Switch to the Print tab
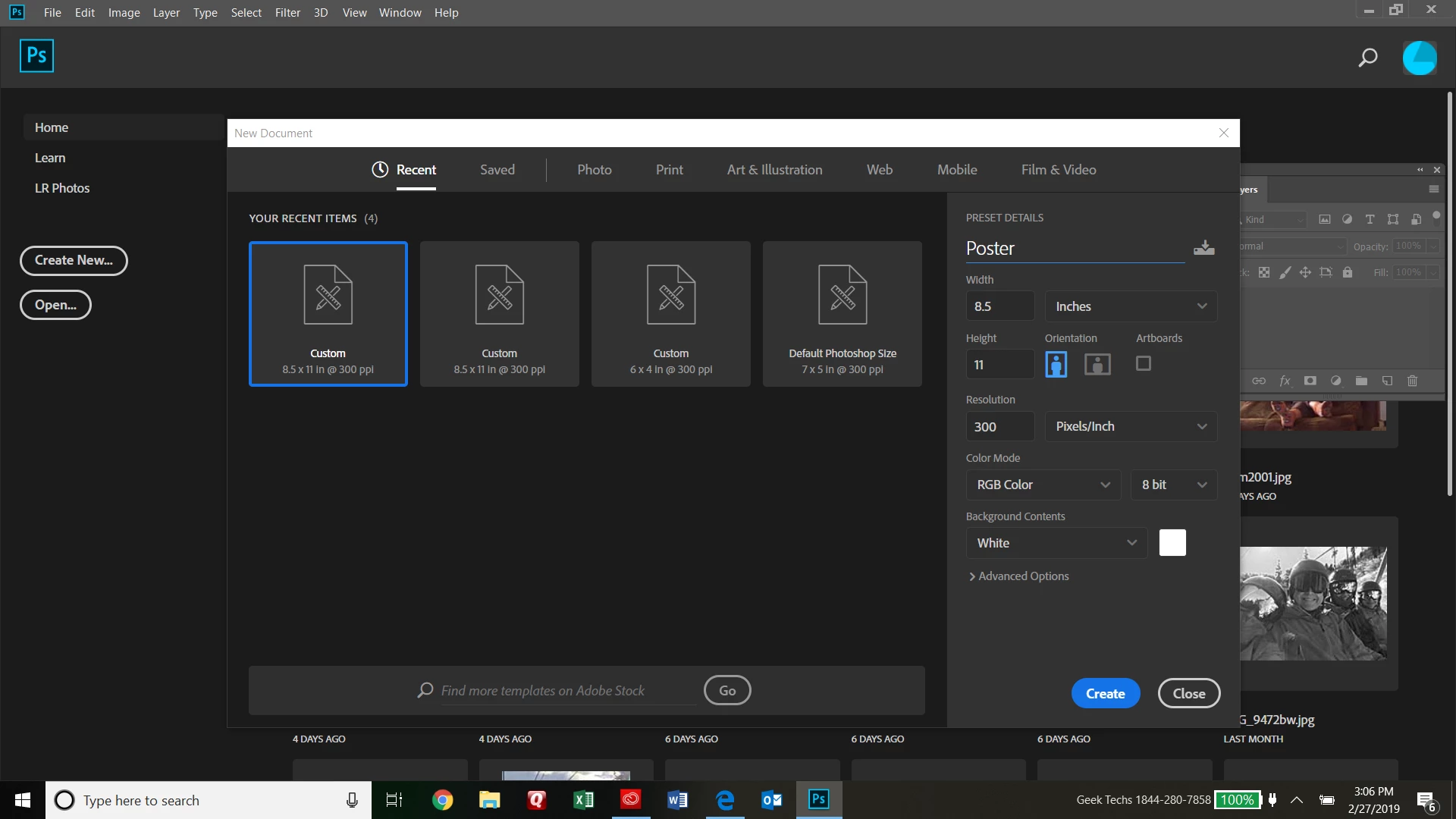 [669, 170]
